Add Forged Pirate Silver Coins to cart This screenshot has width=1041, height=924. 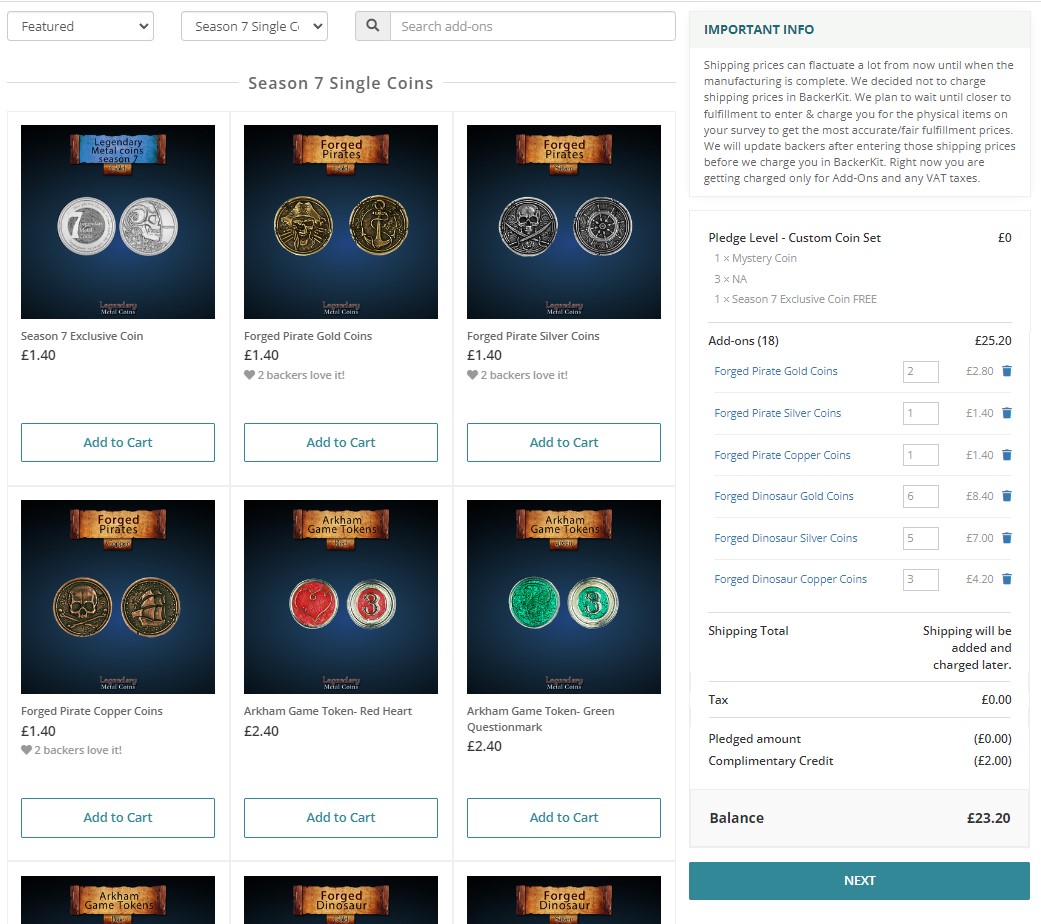tap(564, 442)
